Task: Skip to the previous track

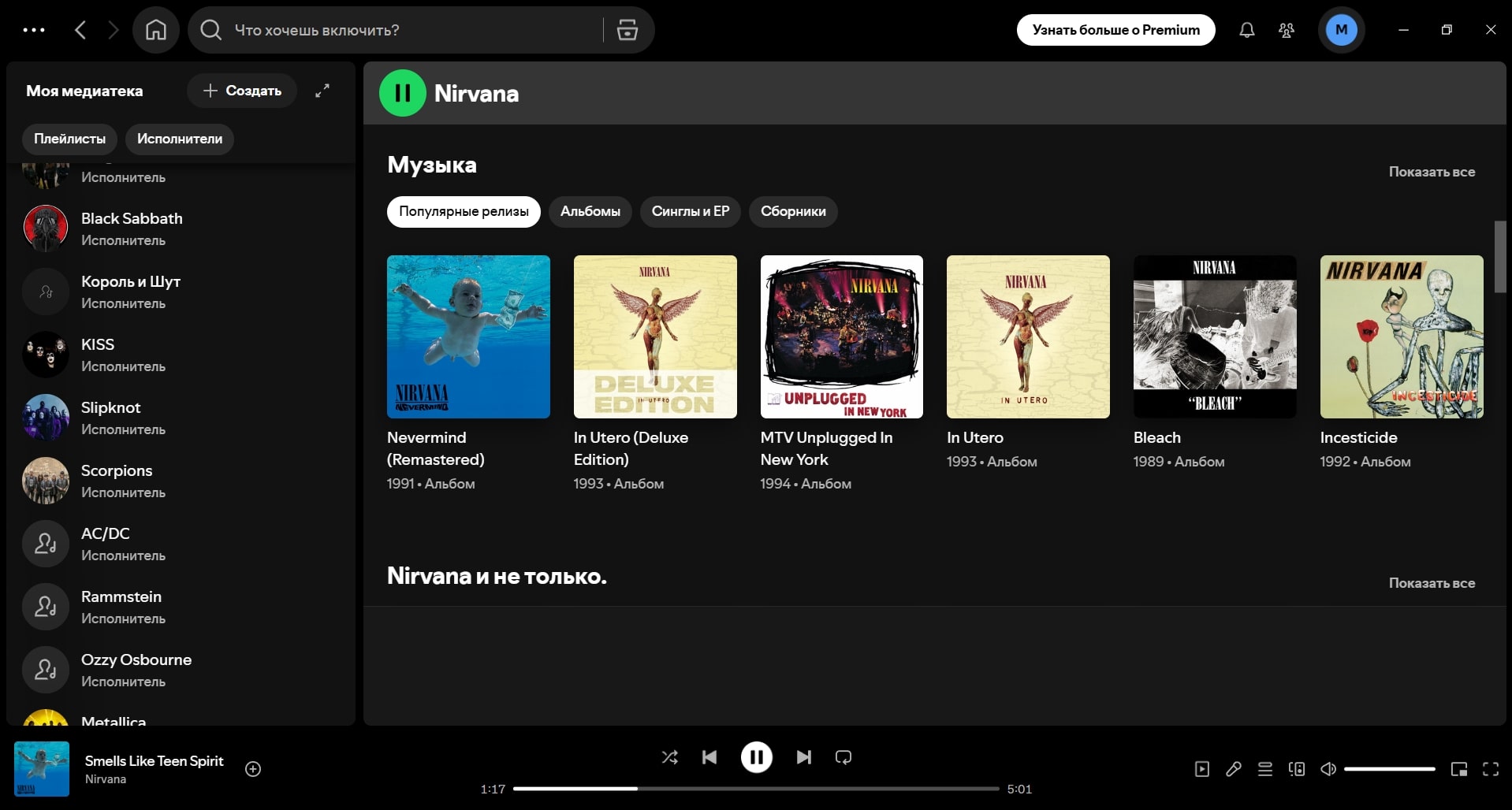Action: tap(709, 757)
